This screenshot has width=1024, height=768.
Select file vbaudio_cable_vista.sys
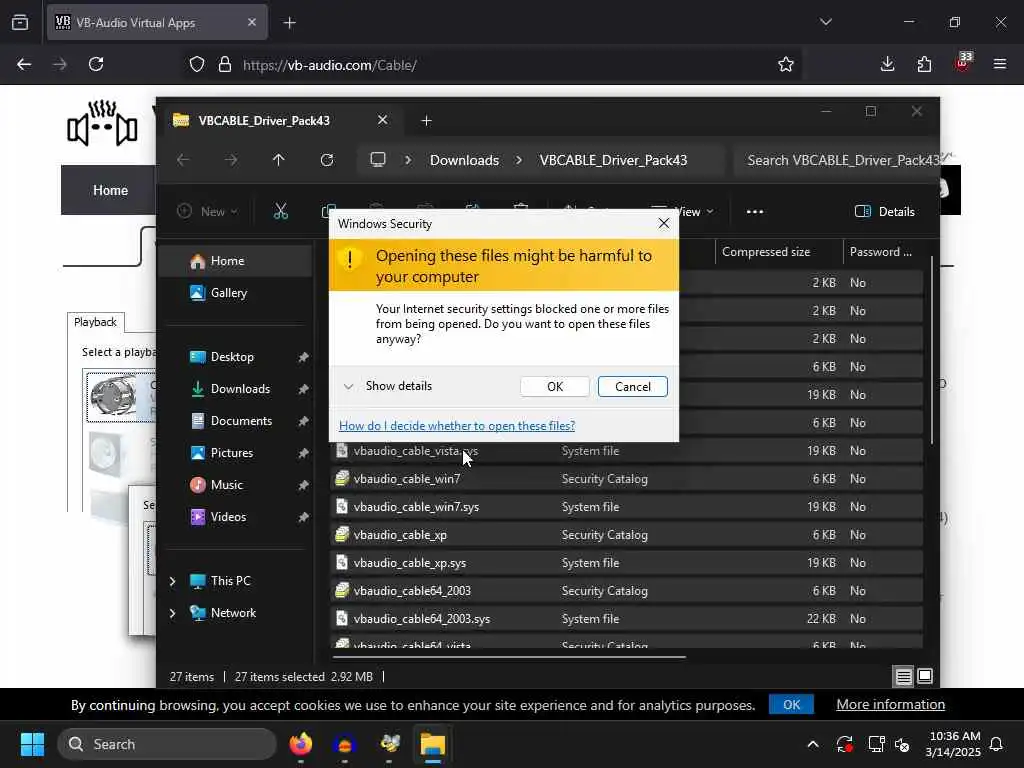pyautogui.click(x=626, y=451)
